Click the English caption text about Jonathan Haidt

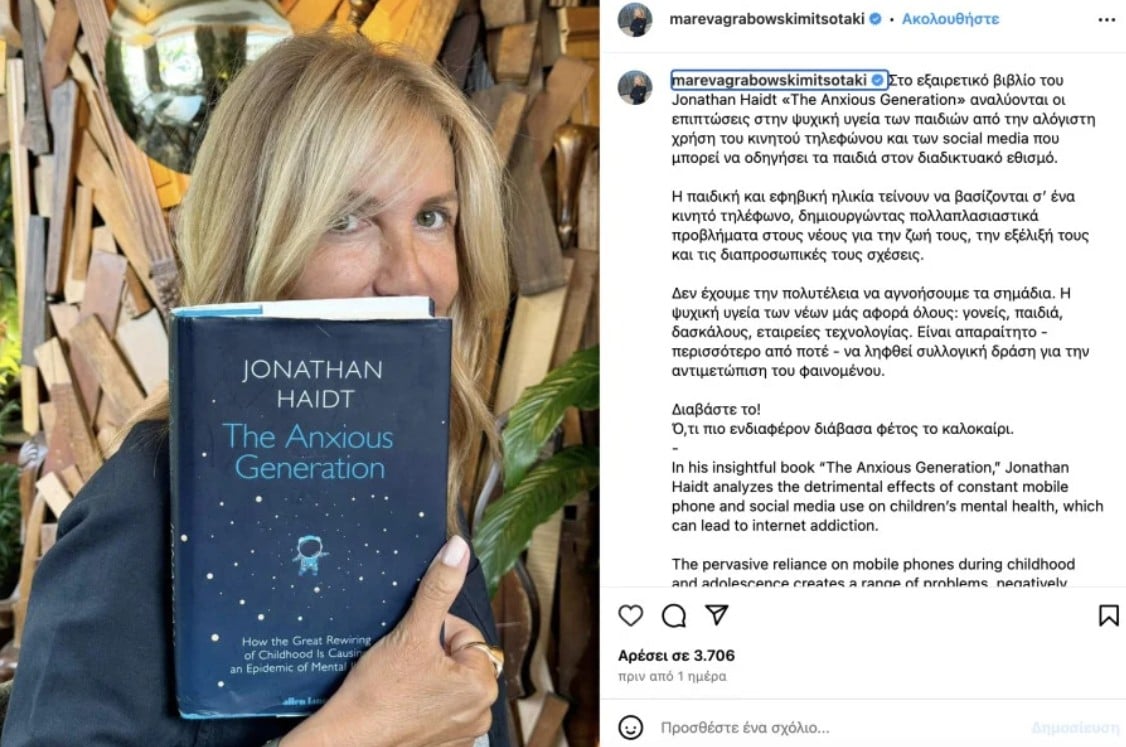coord(887,496)
